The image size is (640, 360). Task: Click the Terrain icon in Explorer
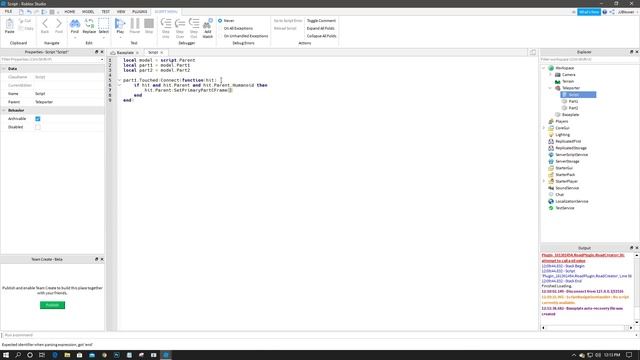coord(558,81)
